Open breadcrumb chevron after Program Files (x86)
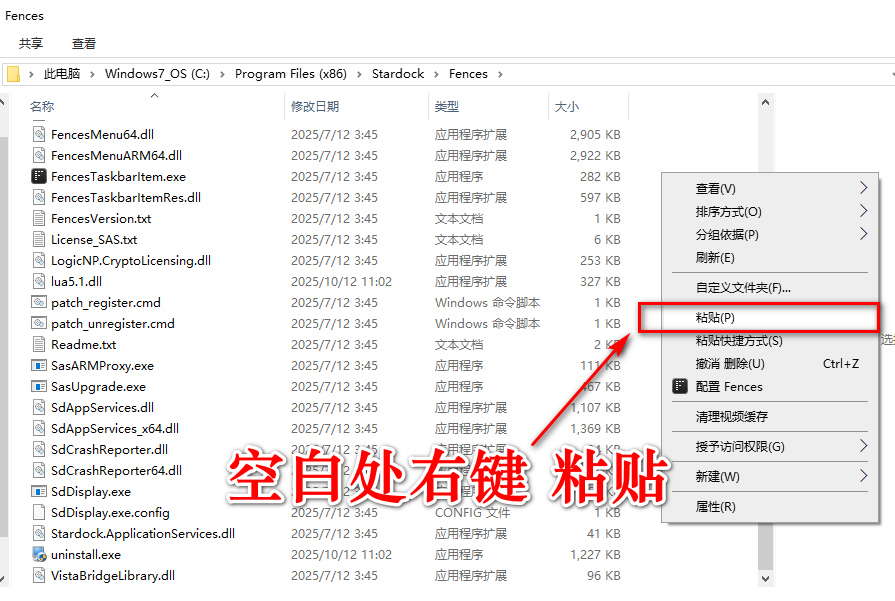This screenshot has height=601, width=895. [359, 74]
